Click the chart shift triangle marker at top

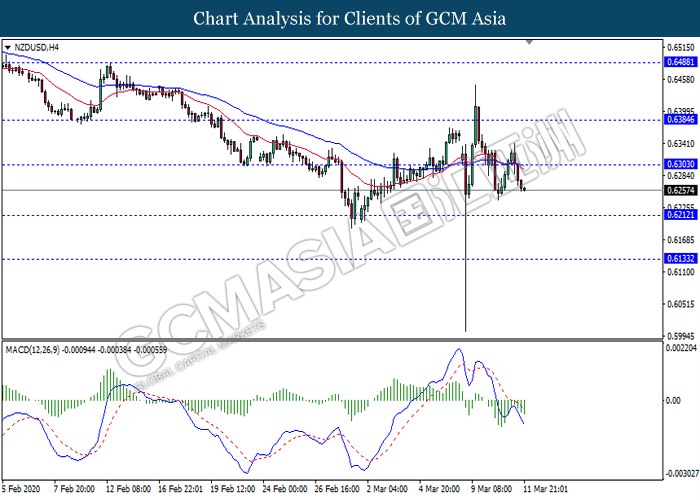[x=529, y=42]
